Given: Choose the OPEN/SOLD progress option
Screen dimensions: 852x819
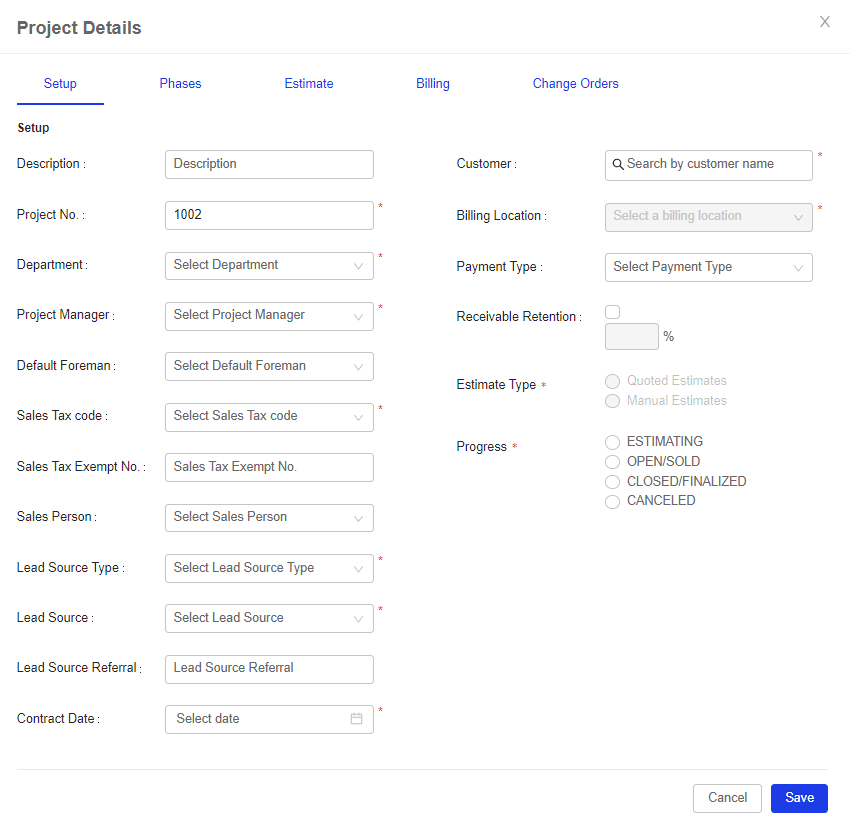Looking at the screenshot, I should pyautogui.click(x=613, y=463).
